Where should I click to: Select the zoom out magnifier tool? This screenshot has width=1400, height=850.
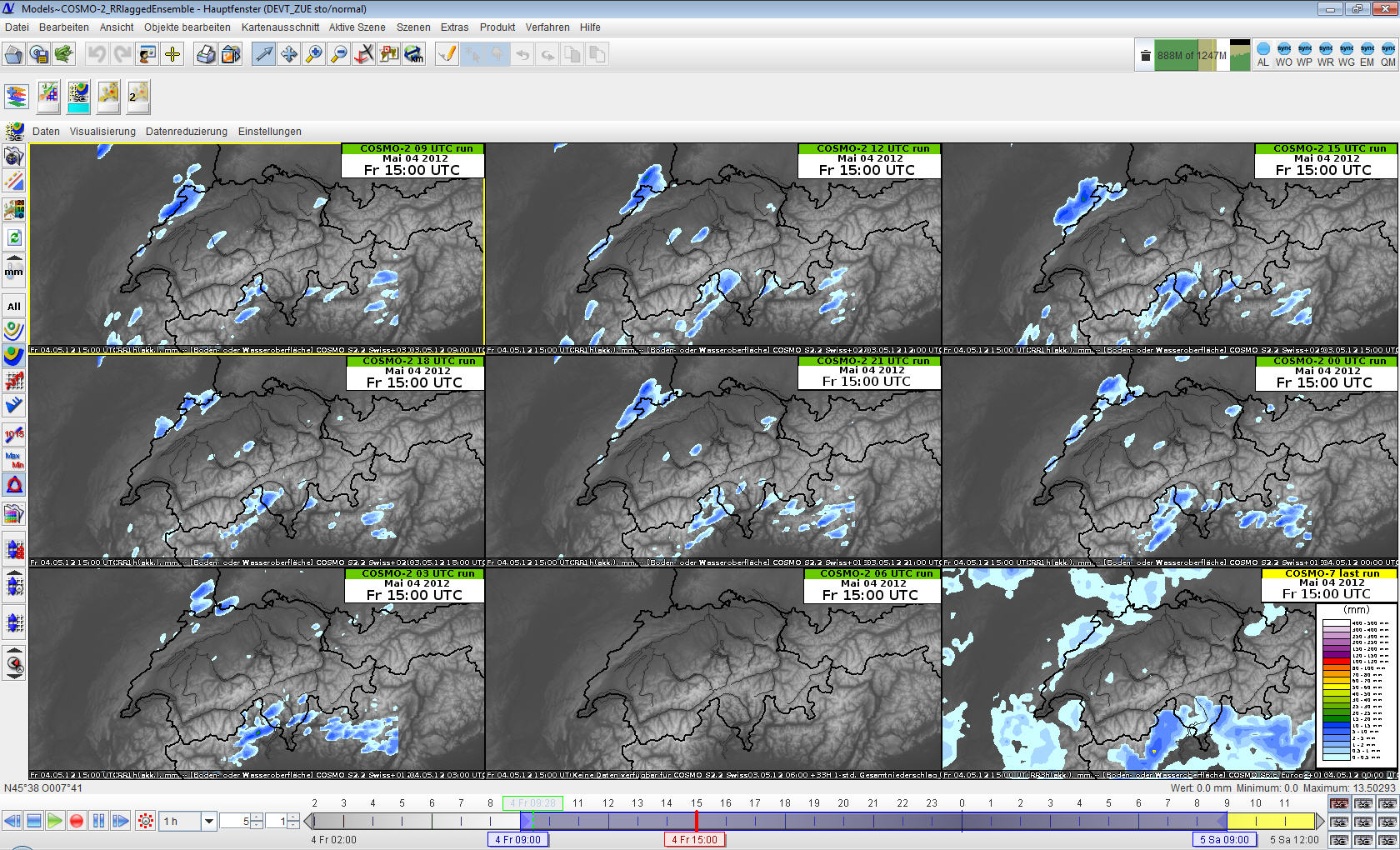click(x=339, y=55)
